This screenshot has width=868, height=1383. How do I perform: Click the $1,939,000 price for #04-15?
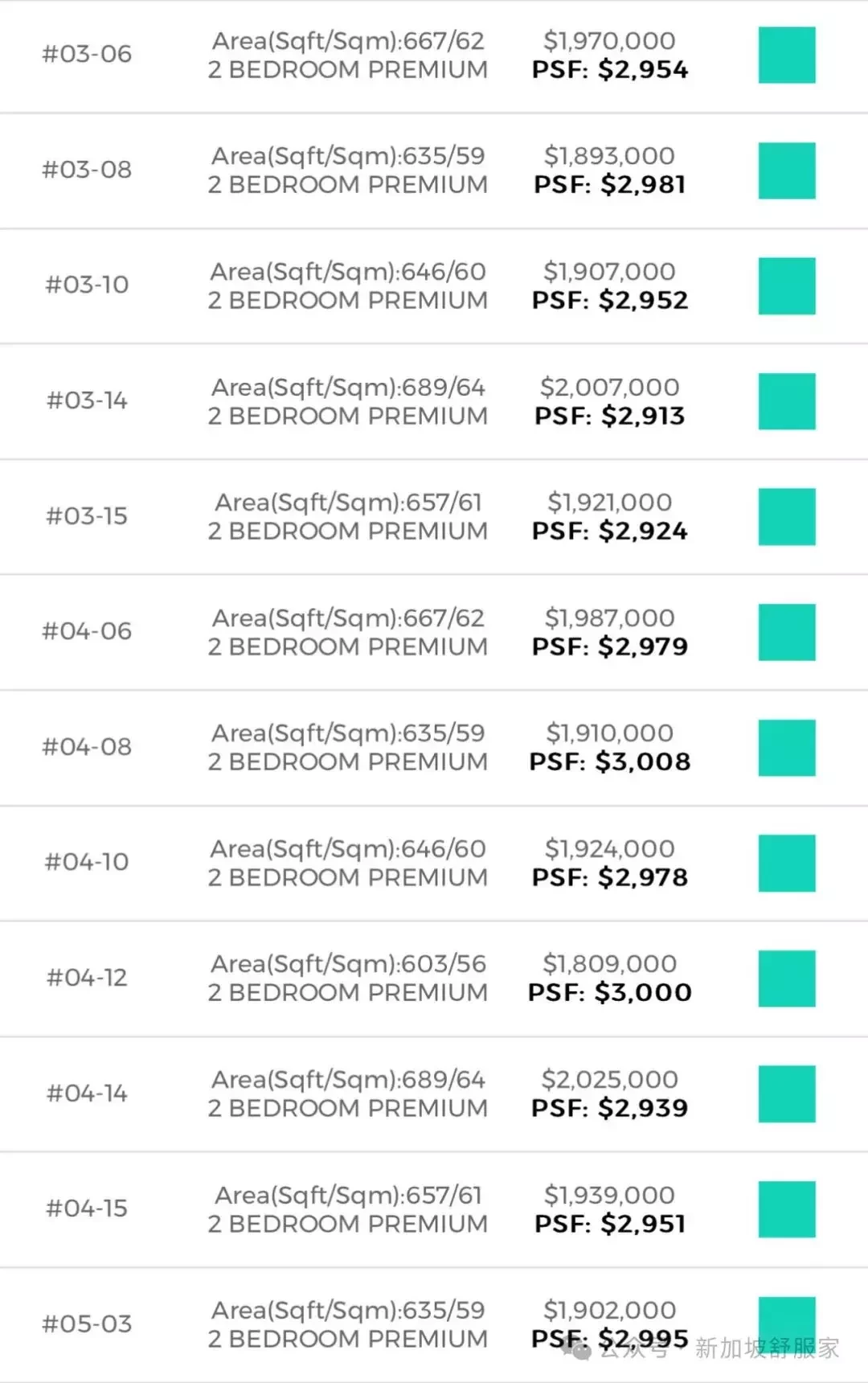(x=609, y=1195)
